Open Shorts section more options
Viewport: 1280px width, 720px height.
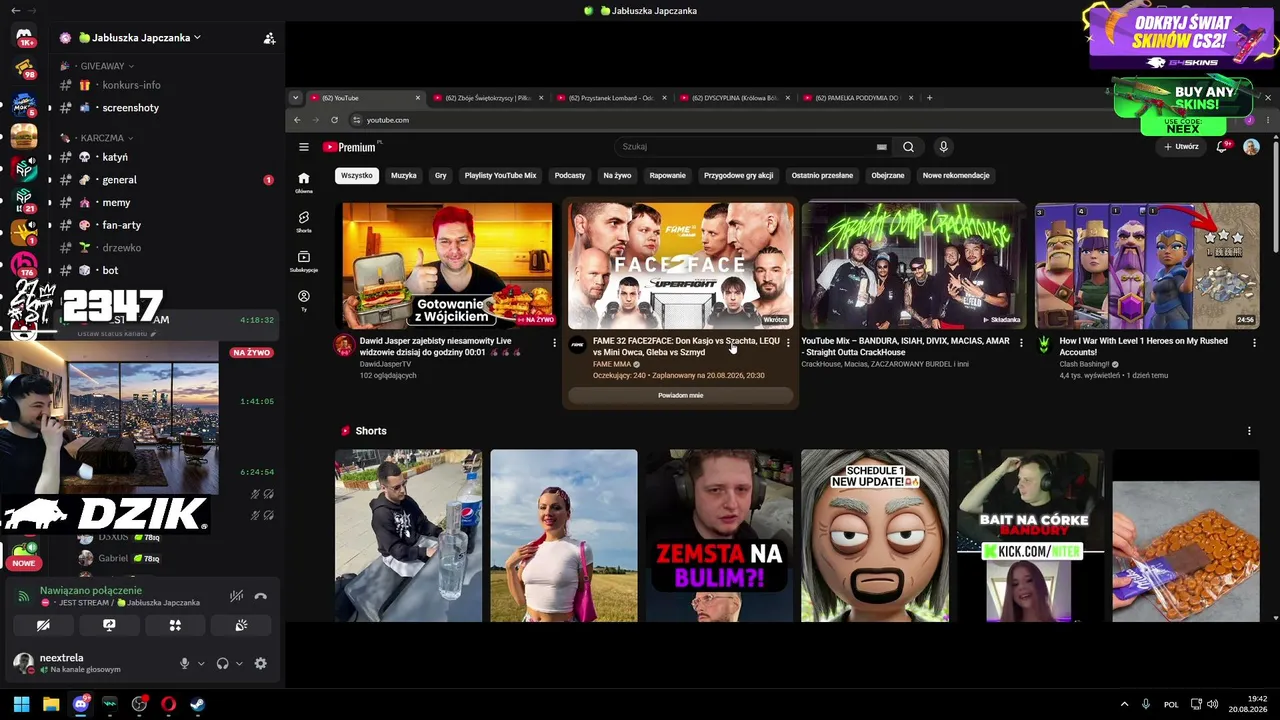[1249, 431]
